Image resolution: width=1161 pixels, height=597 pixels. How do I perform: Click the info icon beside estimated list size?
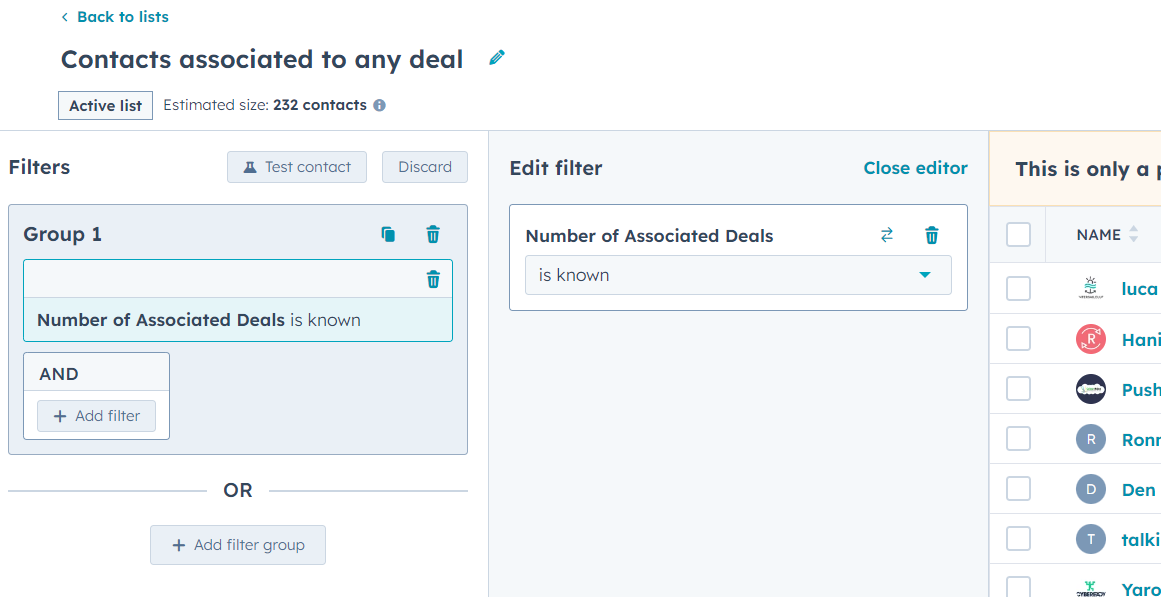tap(378, 105)
